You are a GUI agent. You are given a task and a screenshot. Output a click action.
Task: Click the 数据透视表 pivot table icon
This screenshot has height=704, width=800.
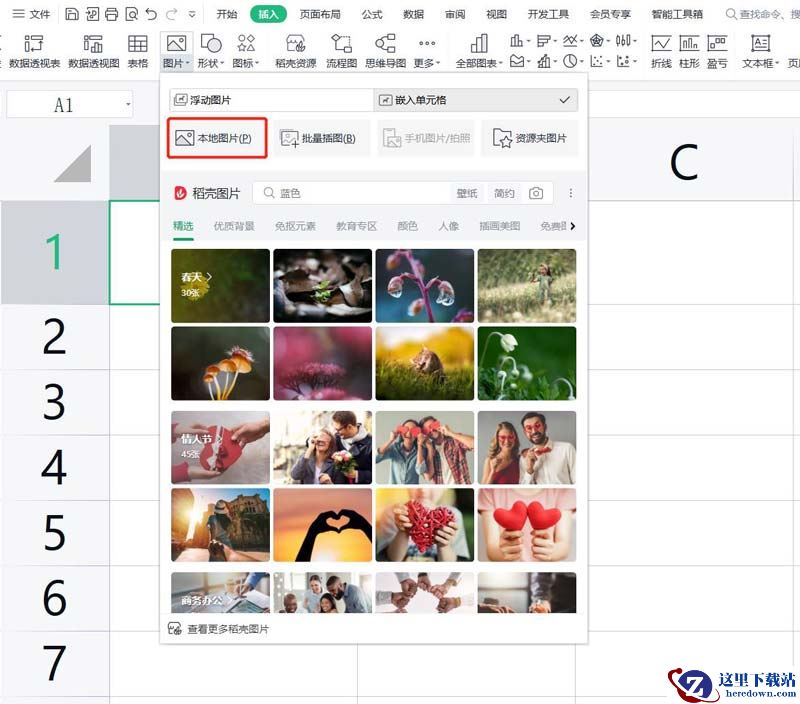[34, 51]
